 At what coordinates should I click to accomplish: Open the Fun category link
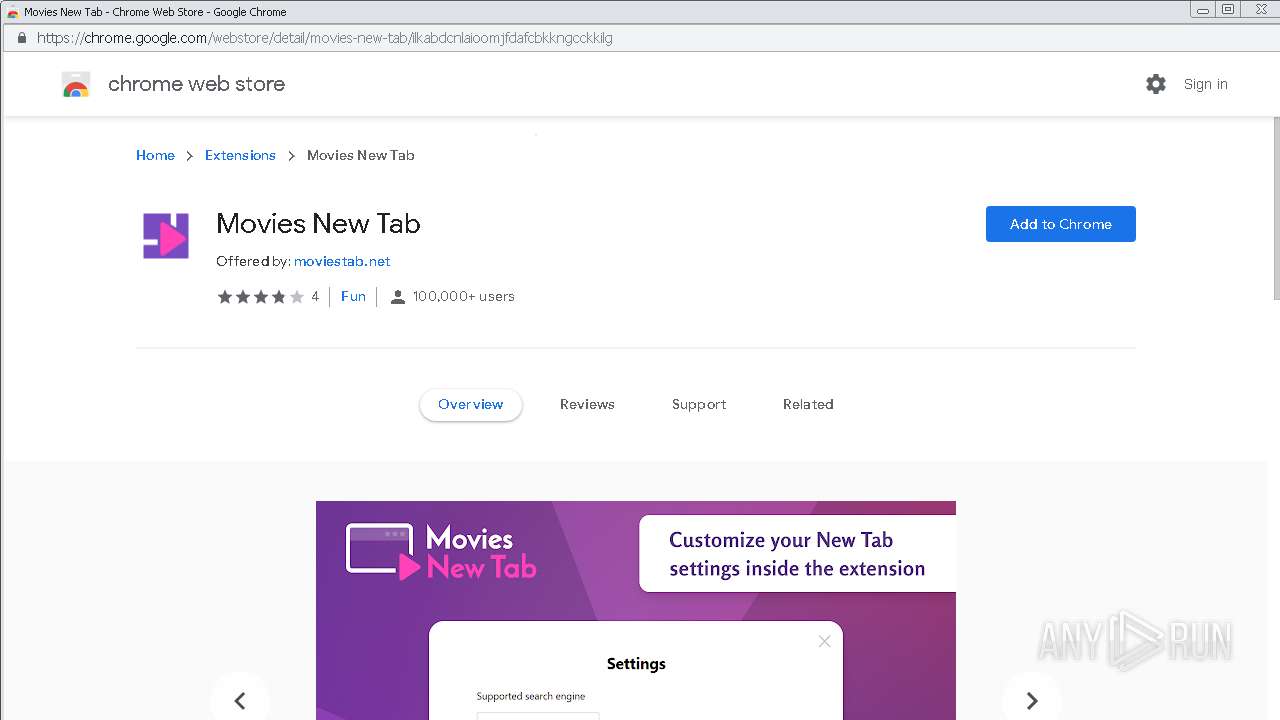point(353,296)
